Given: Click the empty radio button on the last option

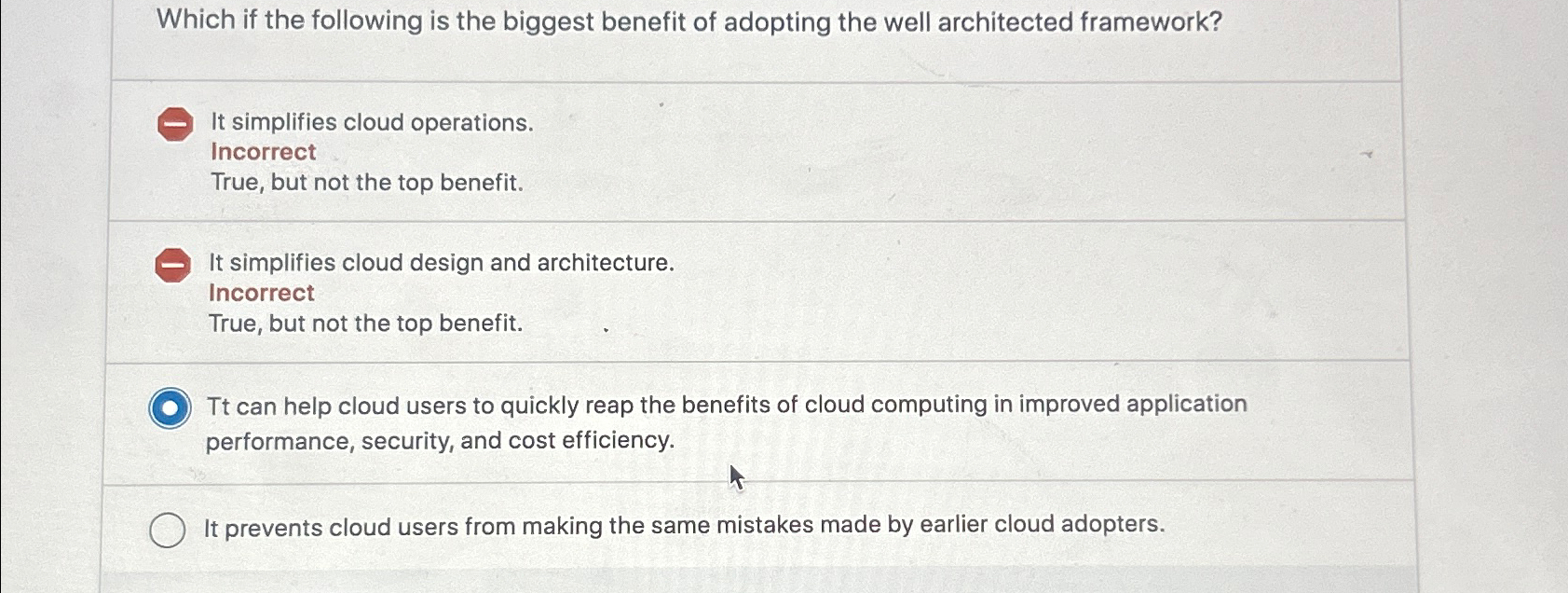Looking at the screenshot, I should tap(168, 530).
